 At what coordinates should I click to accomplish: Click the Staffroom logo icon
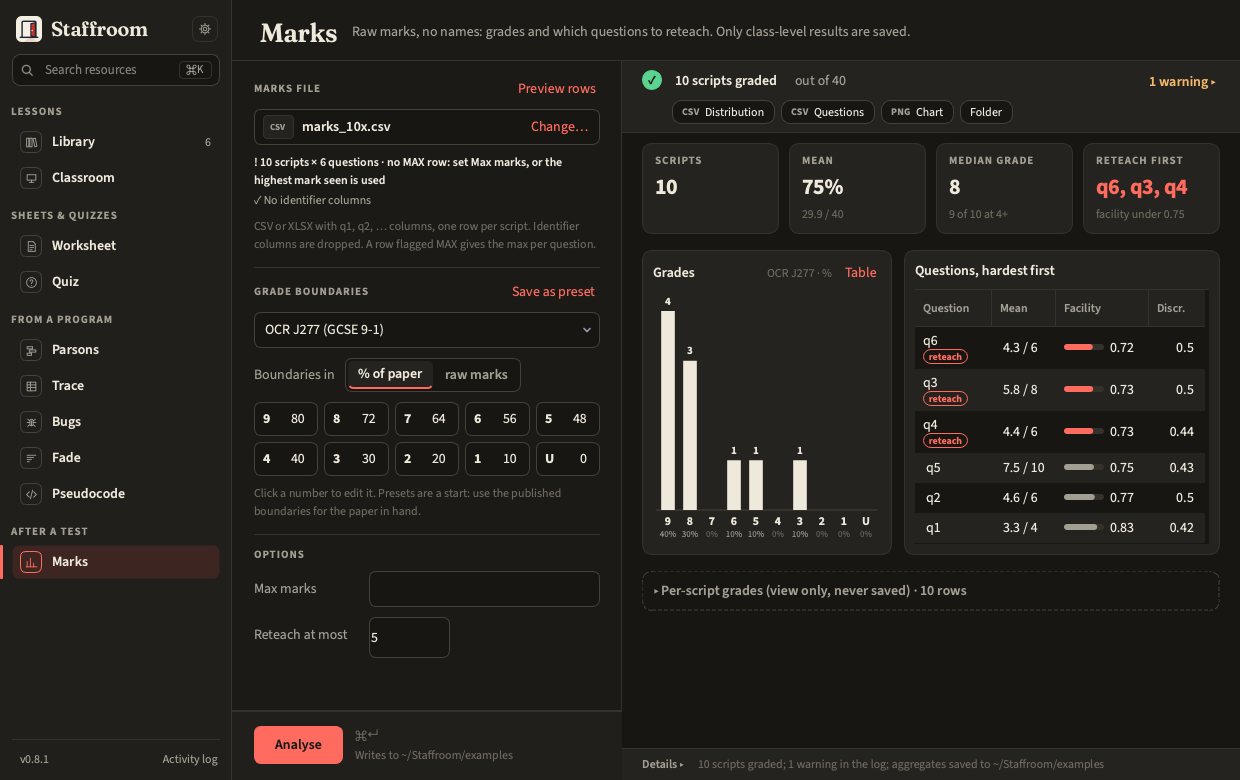[x=29, y=29]
